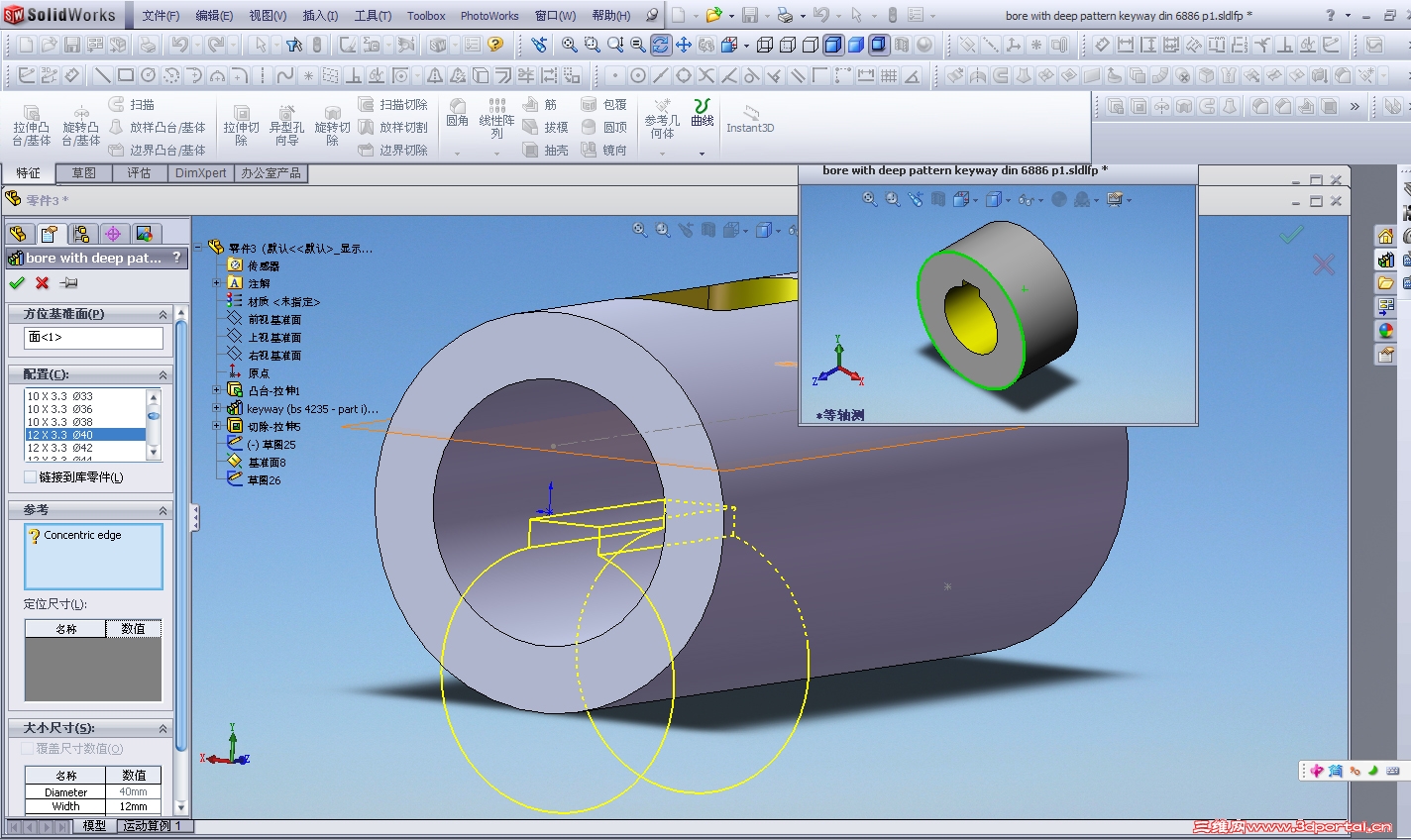Viewport: 1411px width, 840px height.
Task: Select the 模型 bottom tab
Action: coord(94,826)
